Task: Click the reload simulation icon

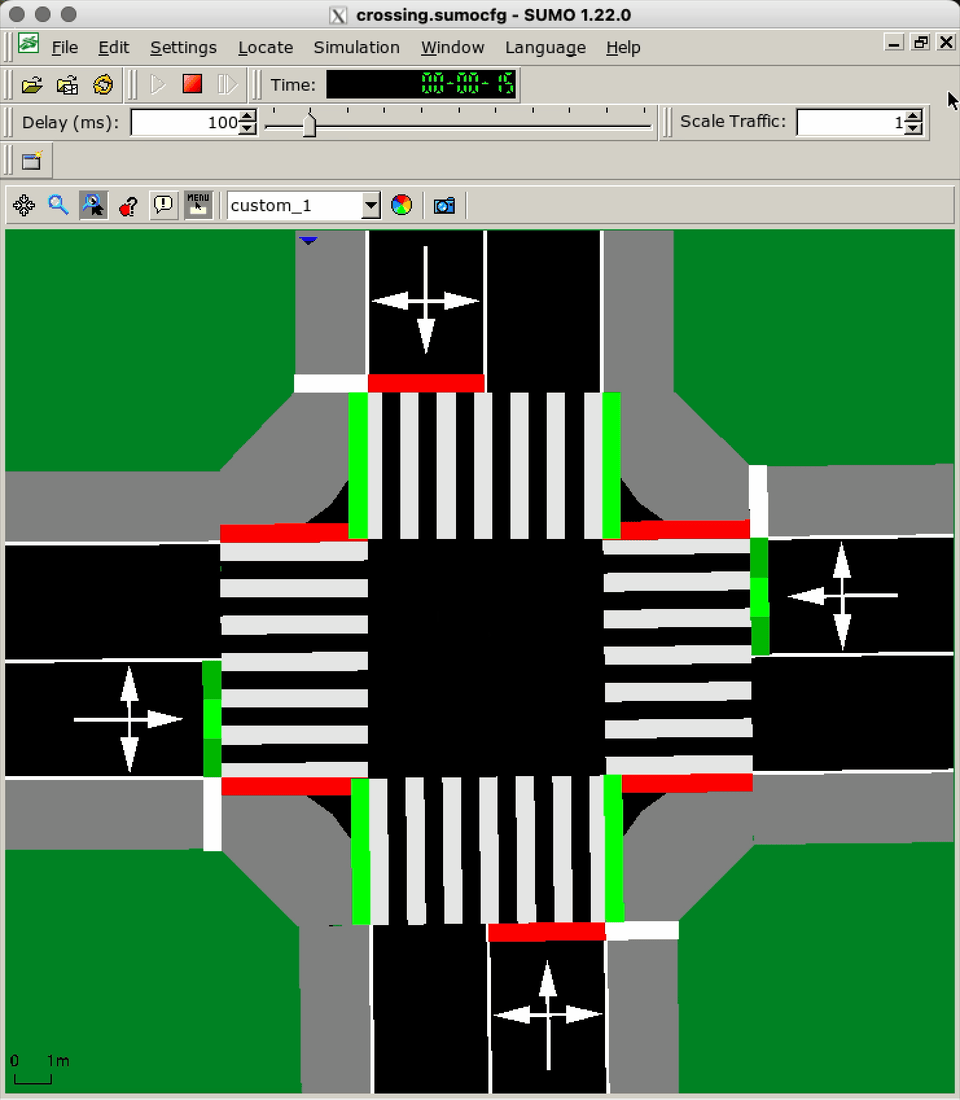Action: click(103, 85)
